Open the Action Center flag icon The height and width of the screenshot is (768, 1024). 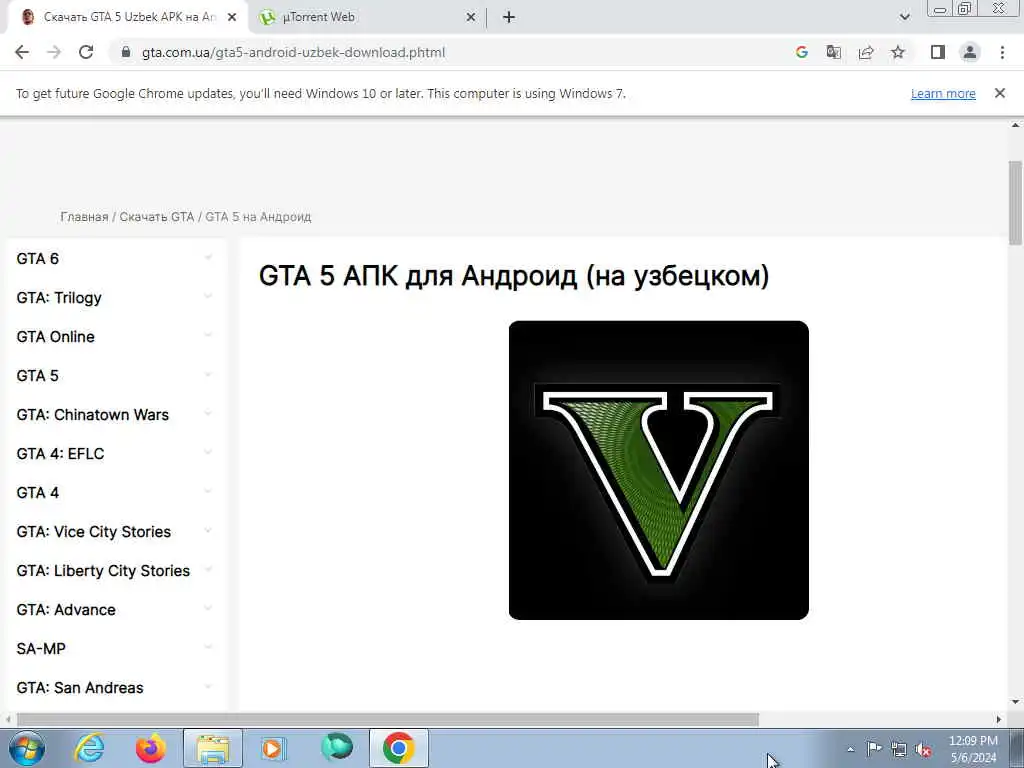point(874,749)
